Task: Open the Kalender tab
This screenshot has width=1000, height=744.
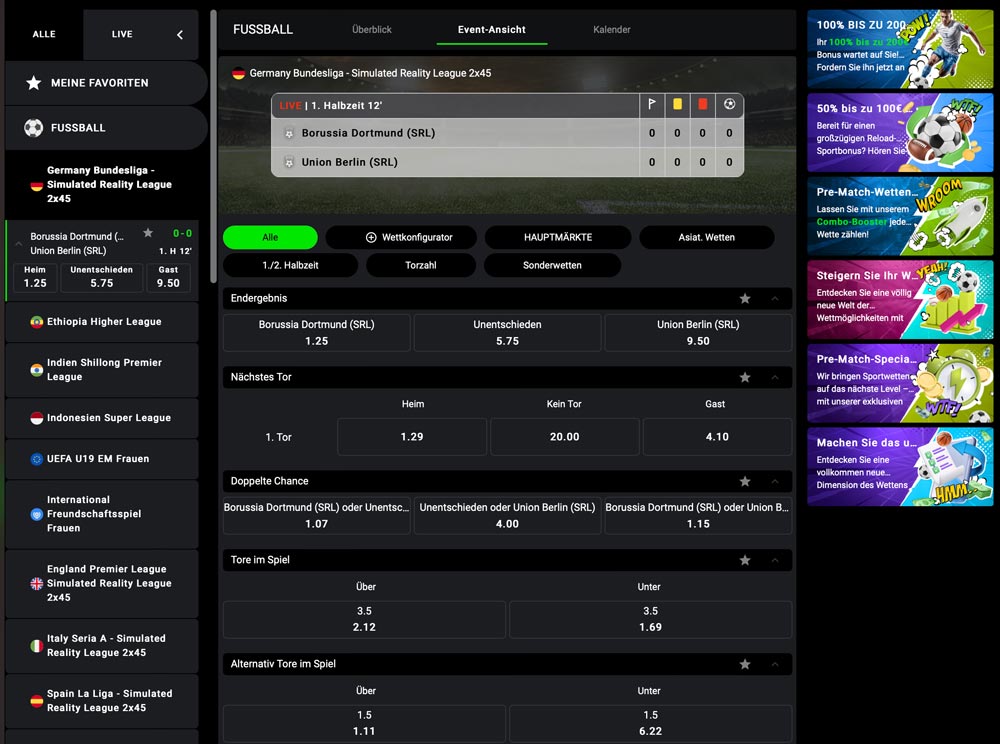Action: click(612, 29)
